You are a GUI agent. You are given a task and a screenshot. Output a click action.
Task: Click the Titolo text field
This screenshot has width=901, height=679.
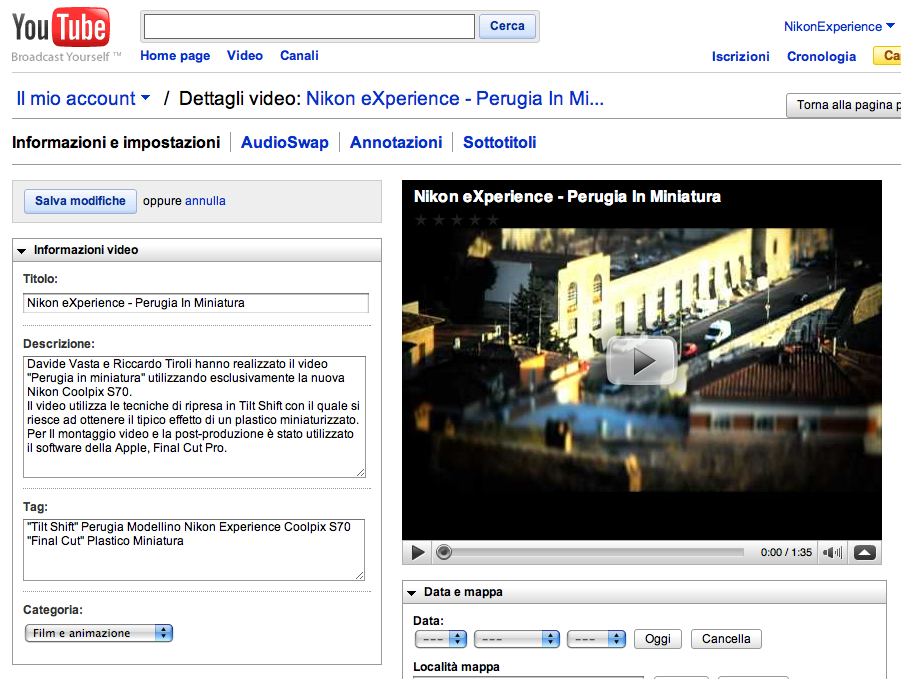pos(196,303)
